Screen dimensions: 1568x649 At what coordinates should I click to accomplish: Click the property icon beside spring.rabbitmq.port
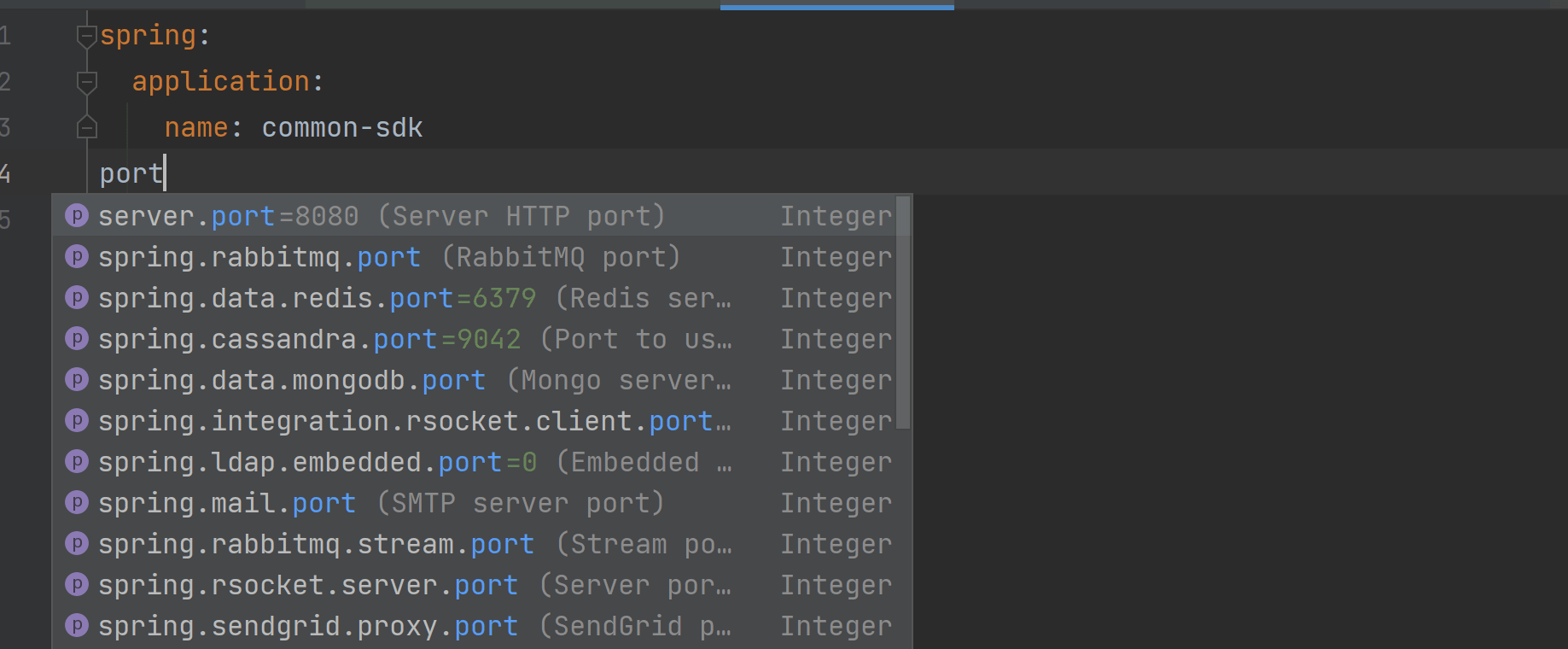[x=77, y=257]
